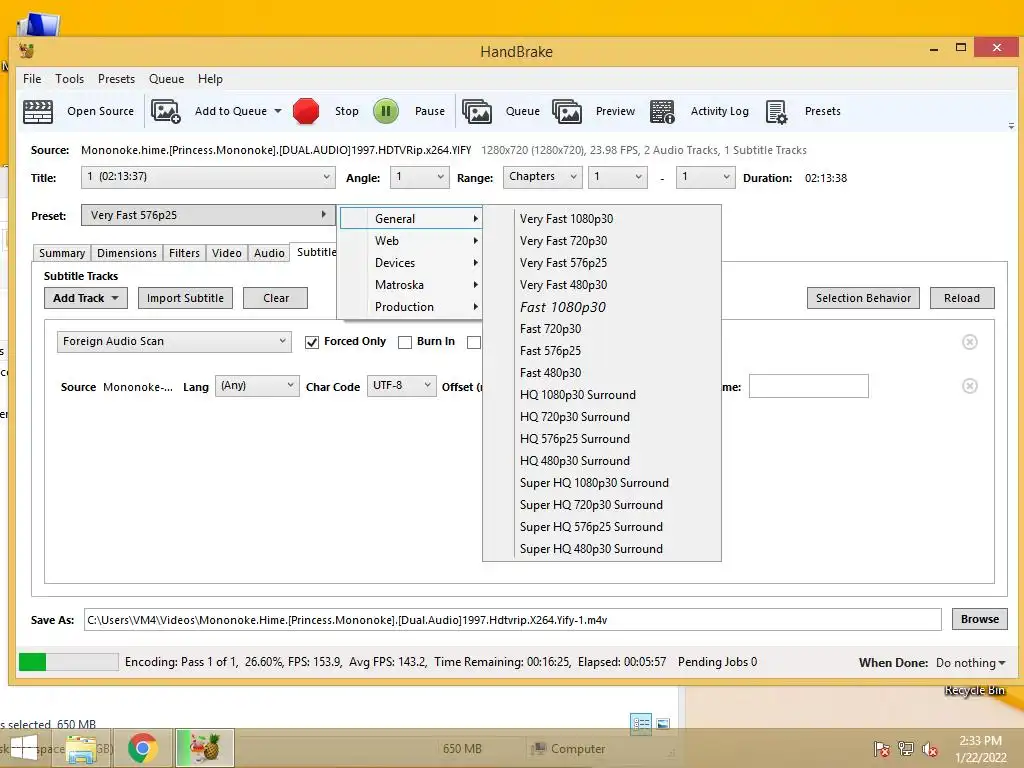
Task: Switch to the Filters tab
Action: (184, 253)
